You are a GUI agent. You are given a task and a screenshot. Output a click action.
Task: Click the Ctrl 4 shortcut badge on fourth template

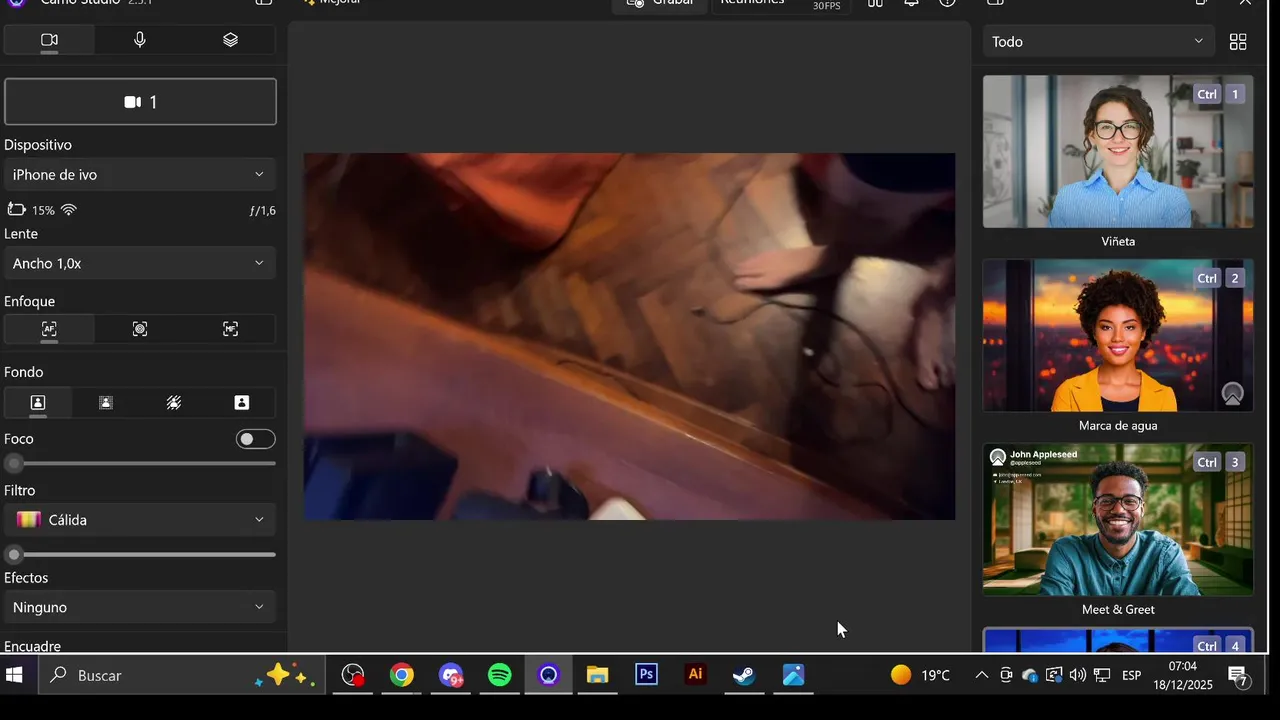point(1220,645)
